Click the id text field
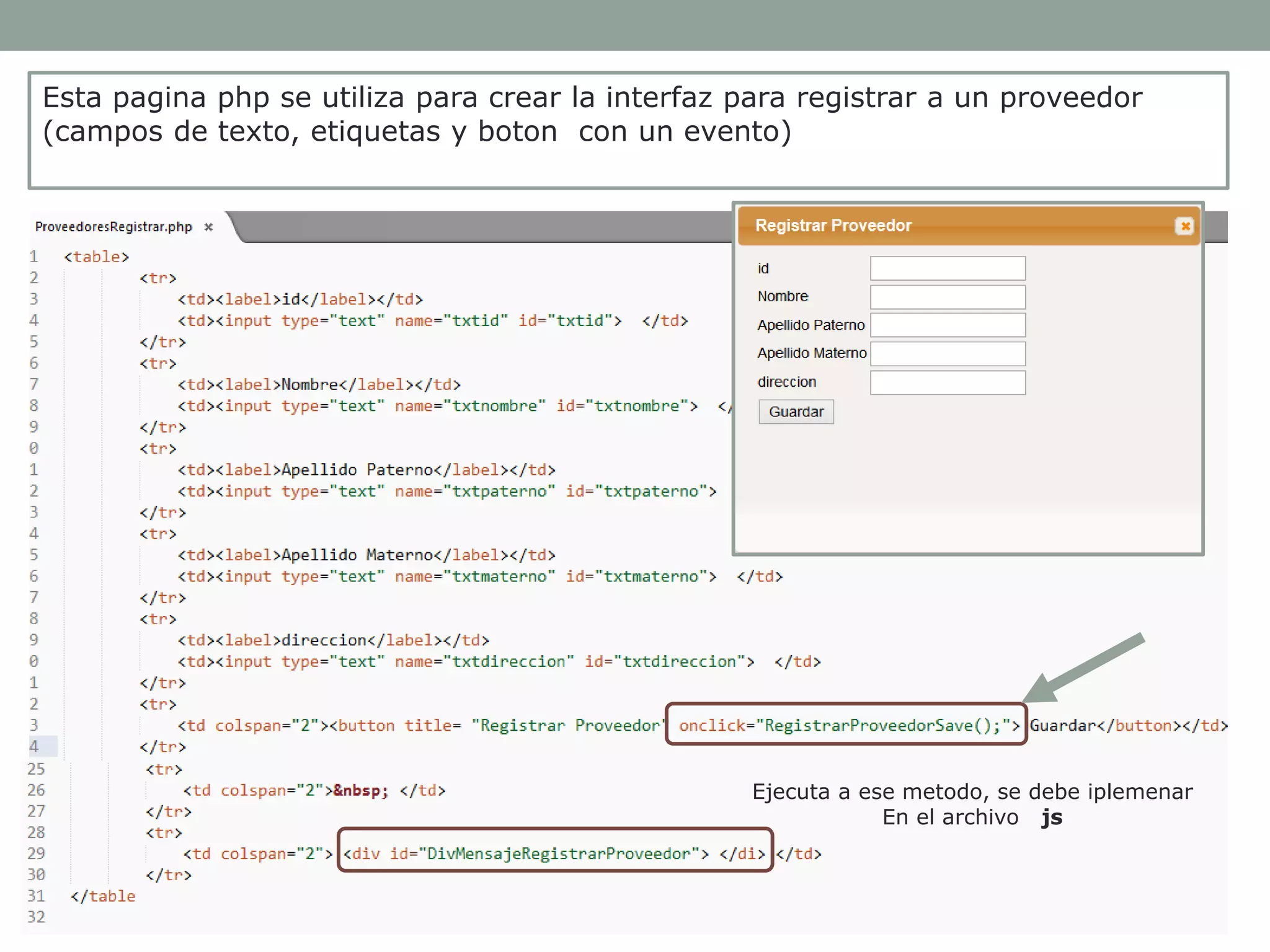 coord(948,268)
